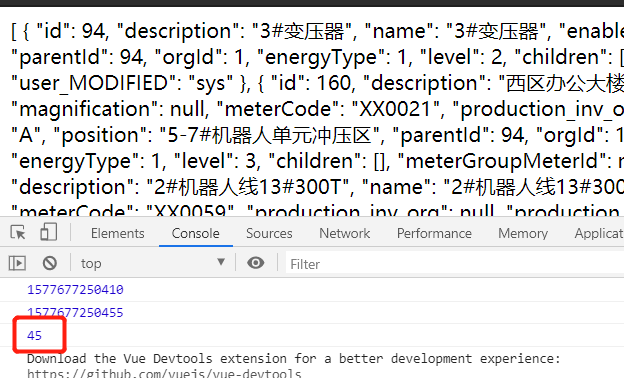624x378 pixels.
Task: Go to the Memory tab
Action: [523, 233]
